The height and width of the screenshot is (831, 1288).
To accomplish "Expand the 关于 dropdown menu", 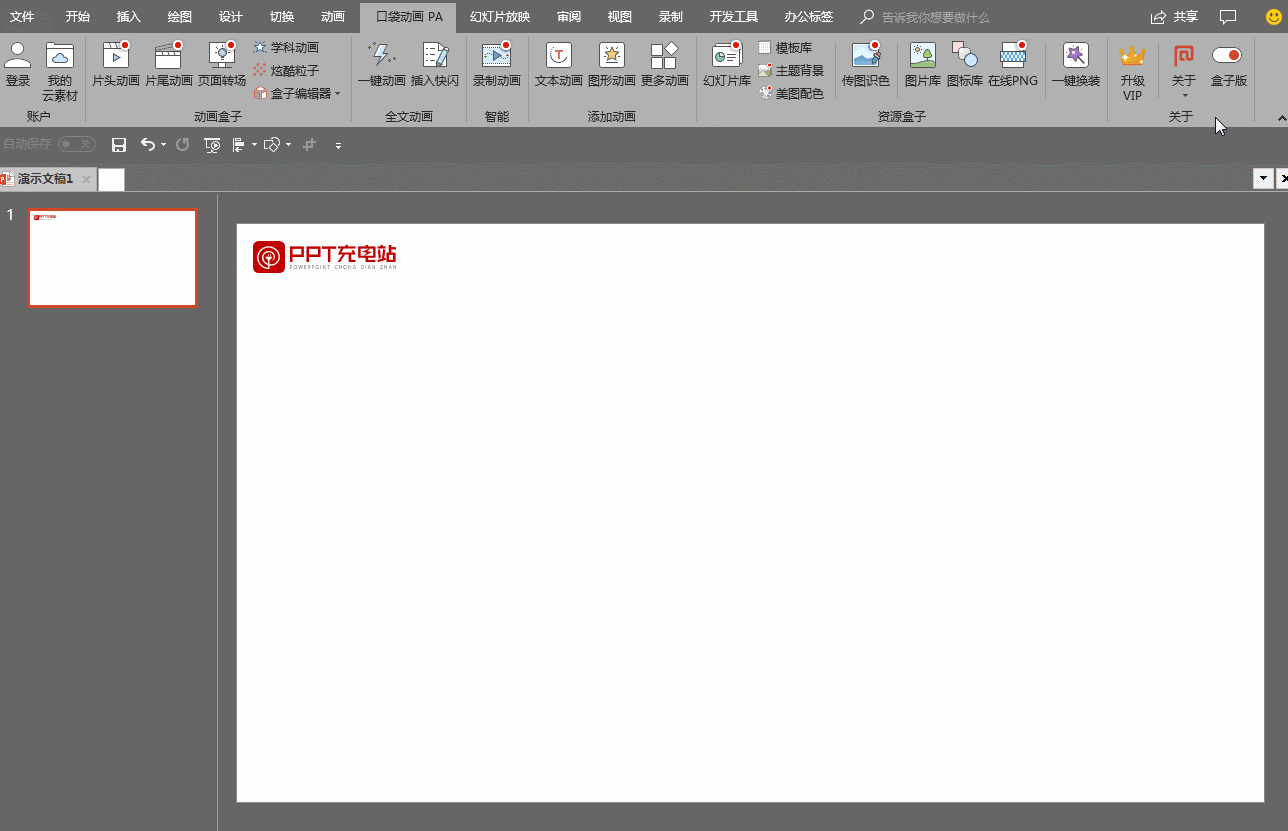I will tap(1184, 96).
